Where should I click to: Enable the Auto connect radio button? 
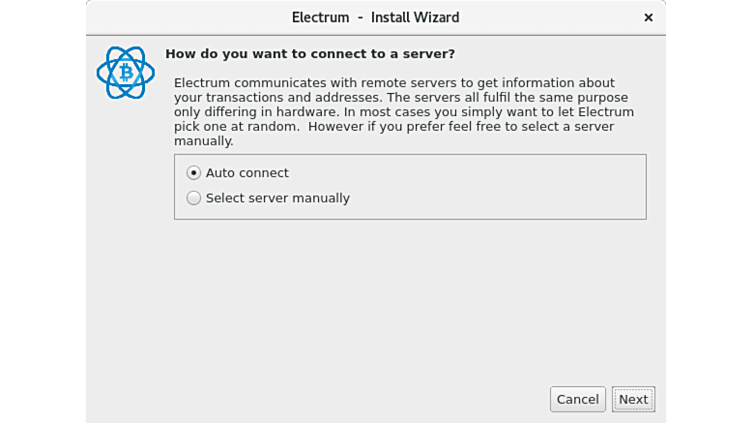(x=194, y=173)
